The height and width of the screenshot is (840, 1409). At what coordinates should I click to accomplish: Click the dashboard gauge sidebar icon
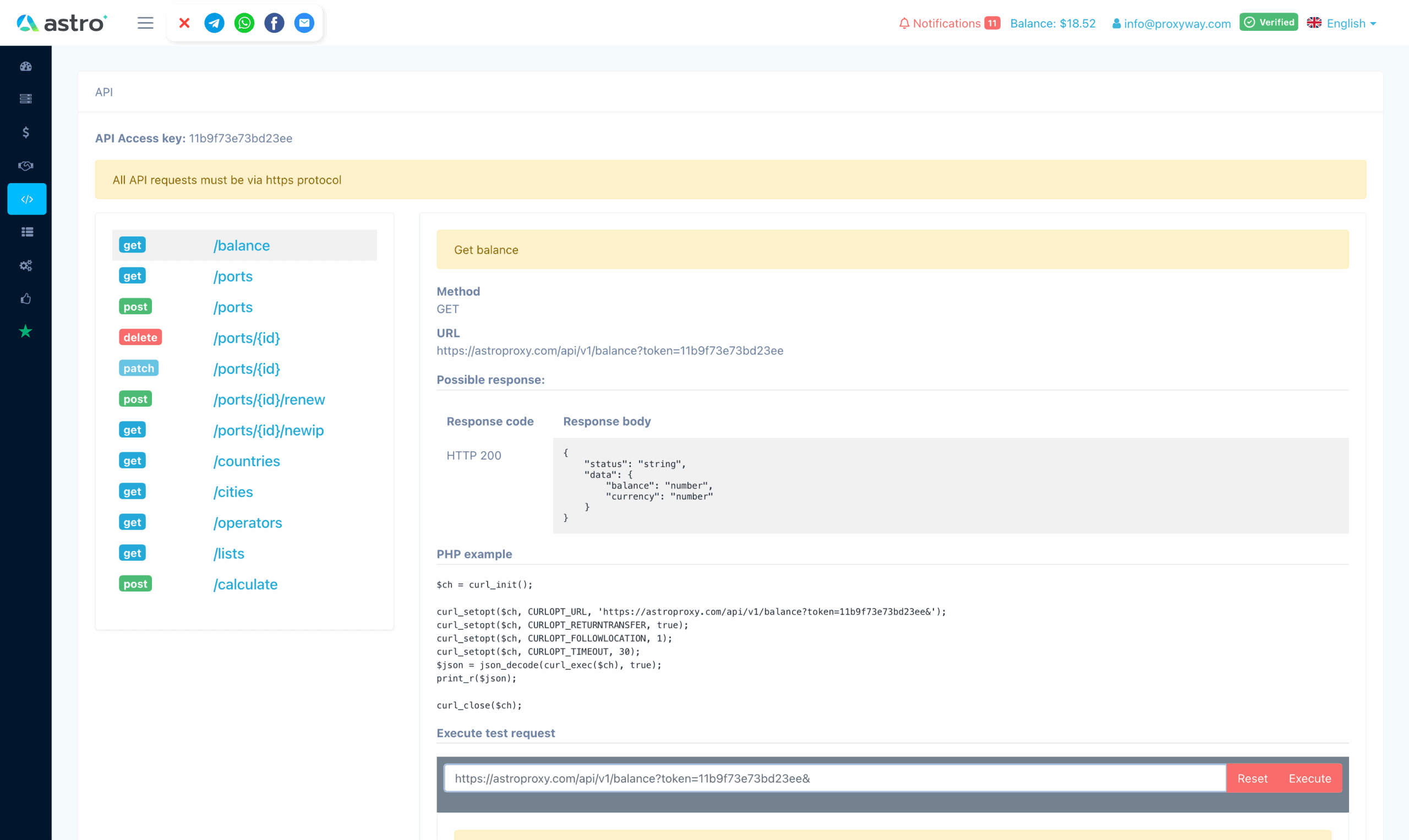point(26,66)
